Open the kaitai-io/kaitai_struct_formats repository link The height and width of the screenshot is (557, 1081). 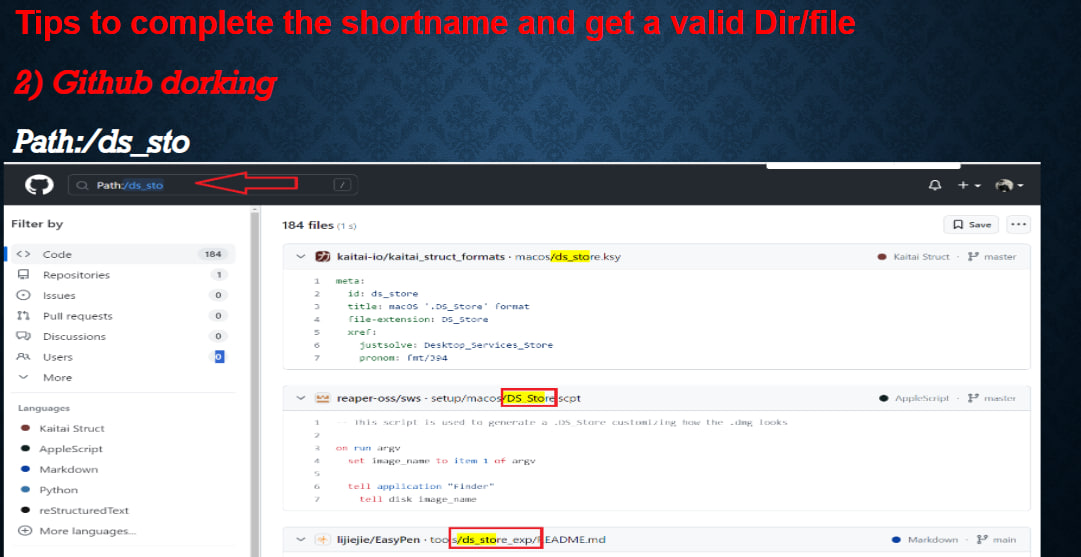coord(421,256)
